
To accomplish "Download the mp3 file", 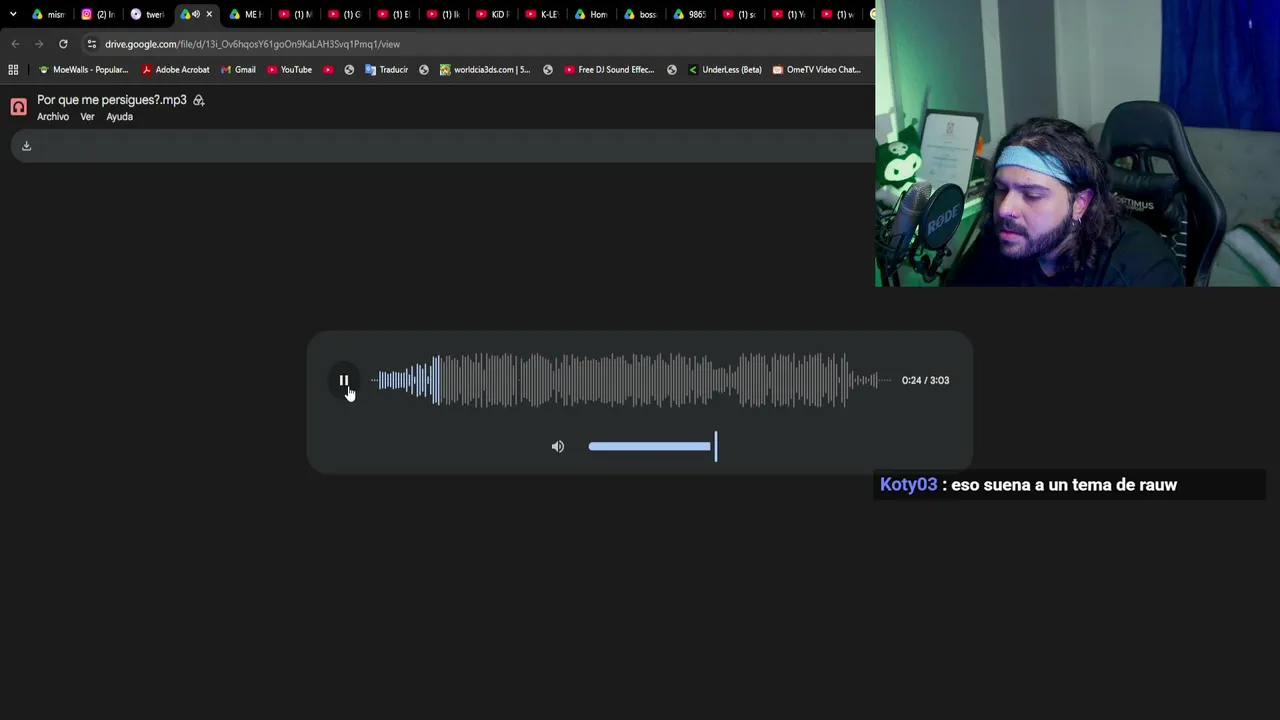I will [27, 146].
